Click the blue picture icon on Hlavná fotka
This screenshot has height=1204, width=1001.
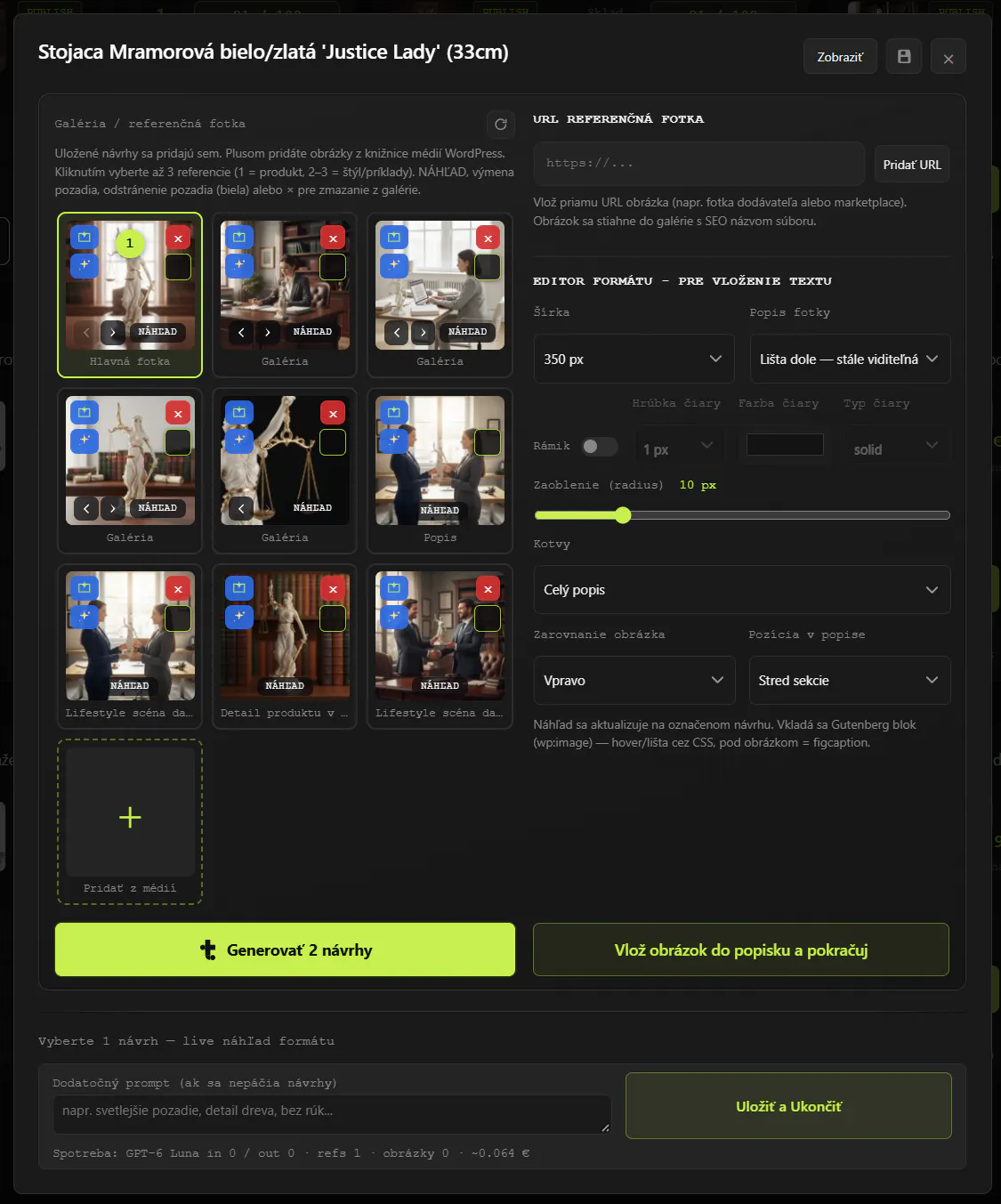pos(85,238)
